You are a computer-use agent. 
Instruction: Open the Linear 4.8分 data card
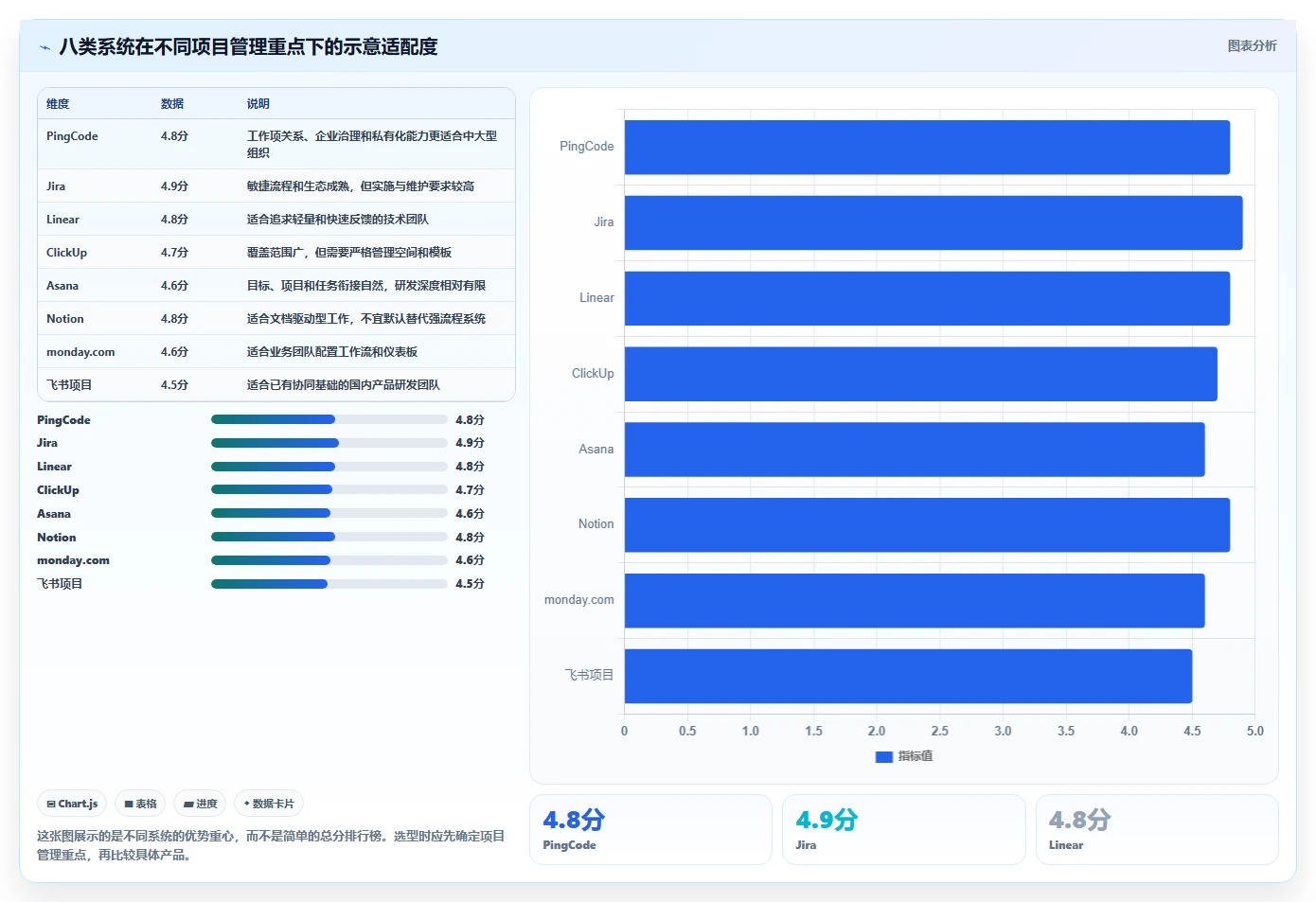pos(1157,829)
